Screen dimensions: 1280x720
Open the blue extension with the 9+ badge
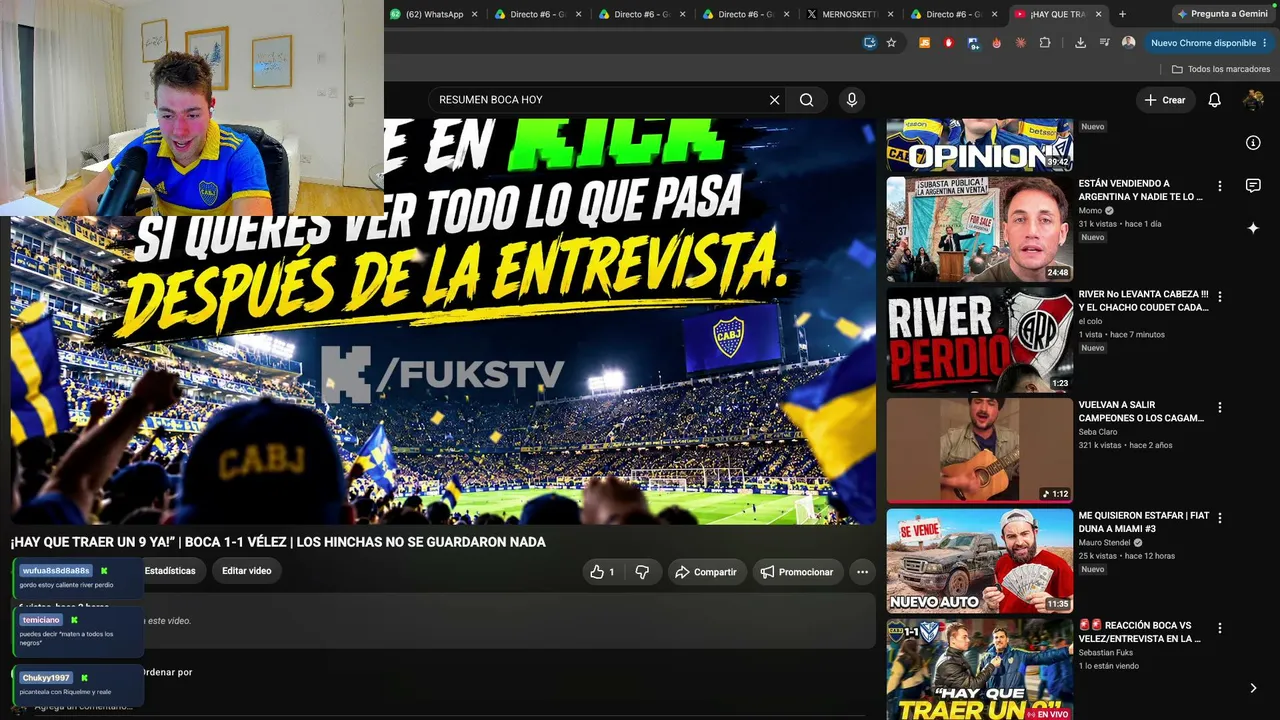[x=973, y=43]
